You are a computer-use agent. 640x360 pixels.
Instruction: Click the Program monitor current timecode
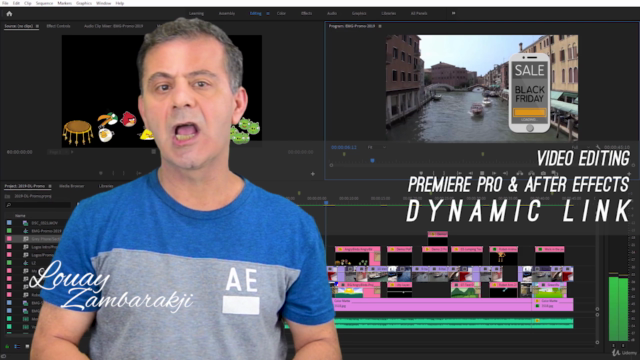[344, 147]
